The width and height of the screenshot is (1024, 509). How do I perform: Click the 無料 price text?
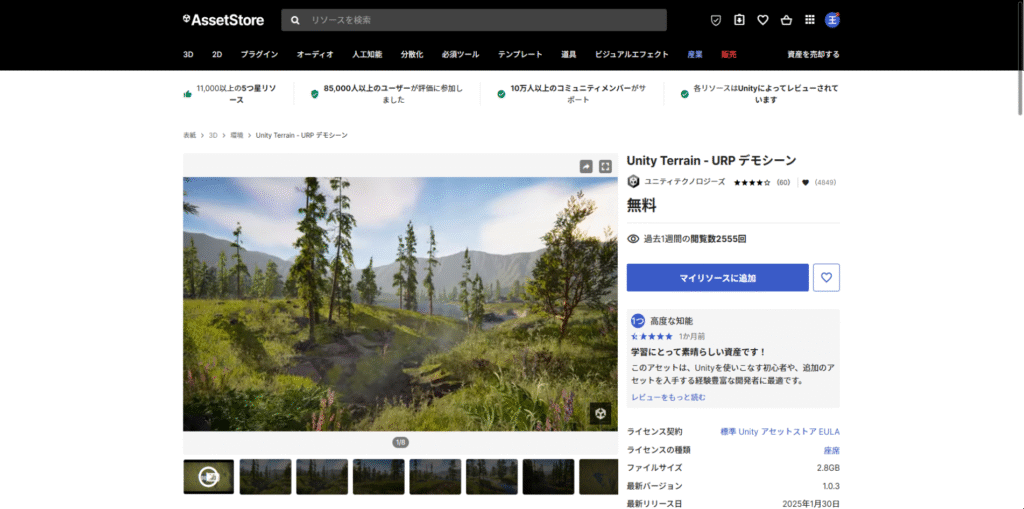(x=641, y=206)
